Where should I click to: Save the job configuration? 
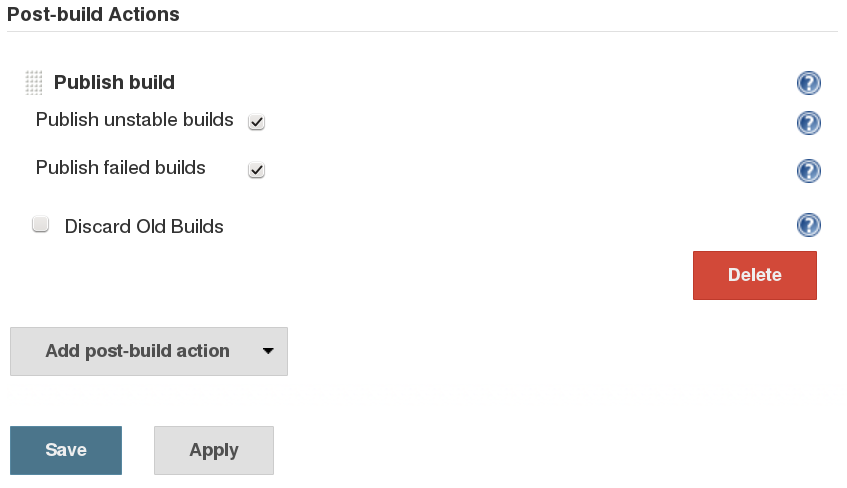66,450
